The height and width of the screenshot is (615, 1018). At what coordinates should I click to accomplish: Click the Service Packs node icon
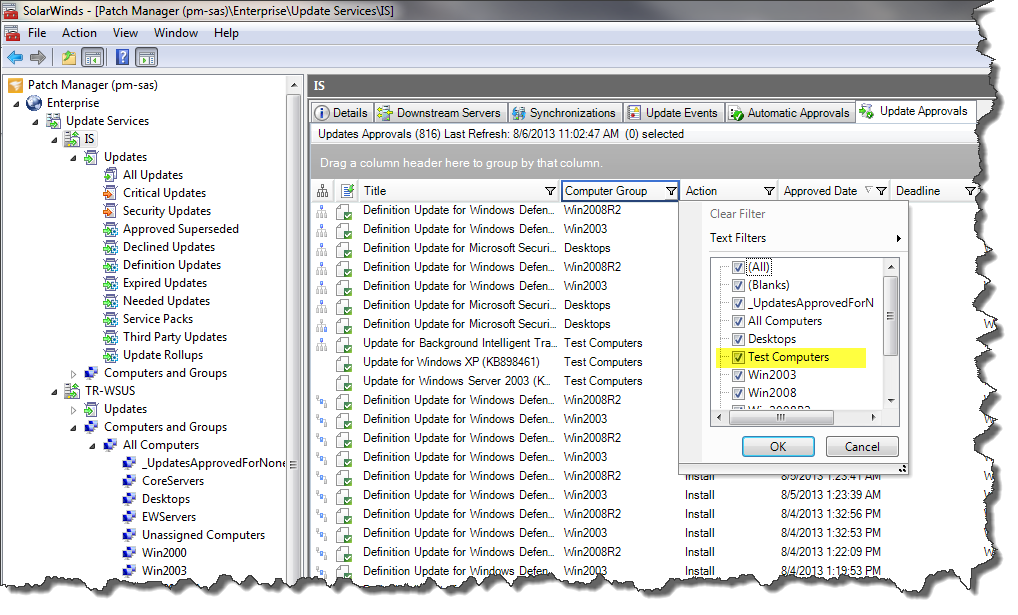[x=110, y=319]
